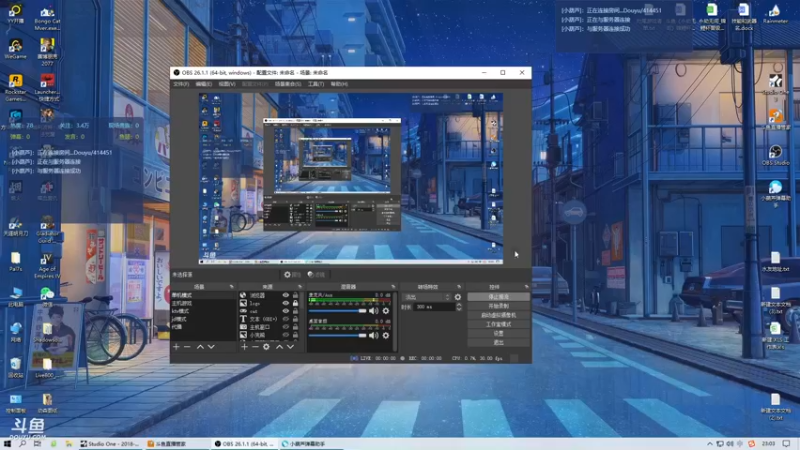Adjust desktop audio volume slider
Viewport: 800px width, 450px height.
pos(337,336)
